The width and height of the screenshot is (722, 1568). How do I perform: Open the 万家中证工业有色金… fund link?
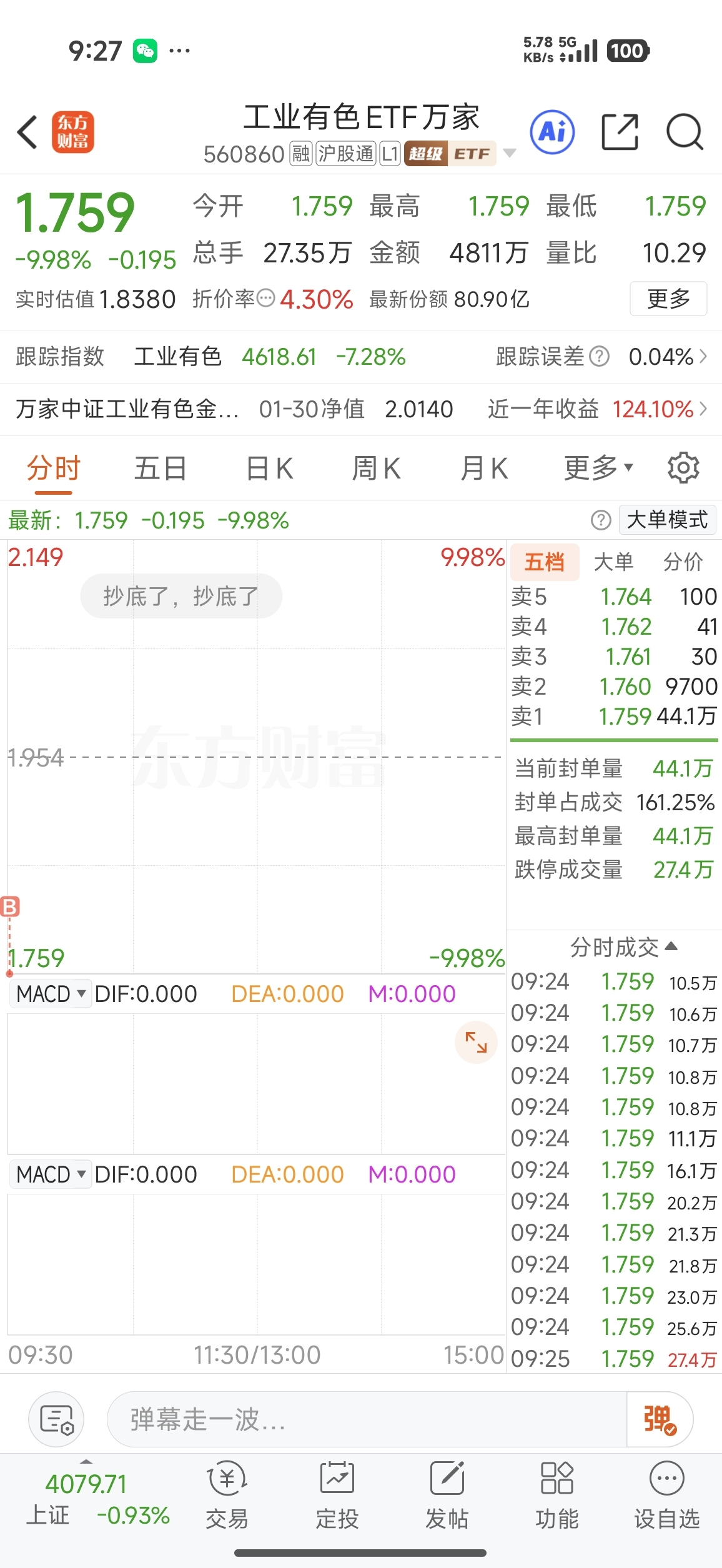127,409
